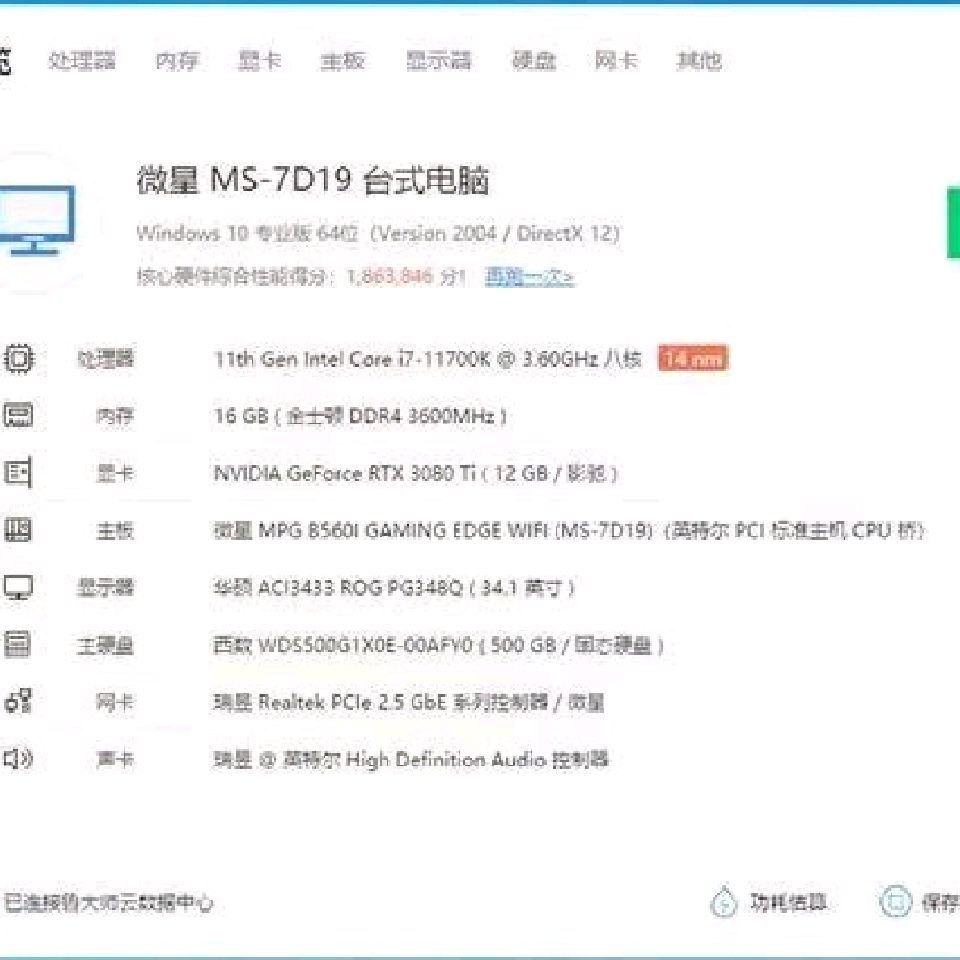The height and width of the screenshot is (960, 960).
Task: Click the sound card speaker icon
Action: 18,759
